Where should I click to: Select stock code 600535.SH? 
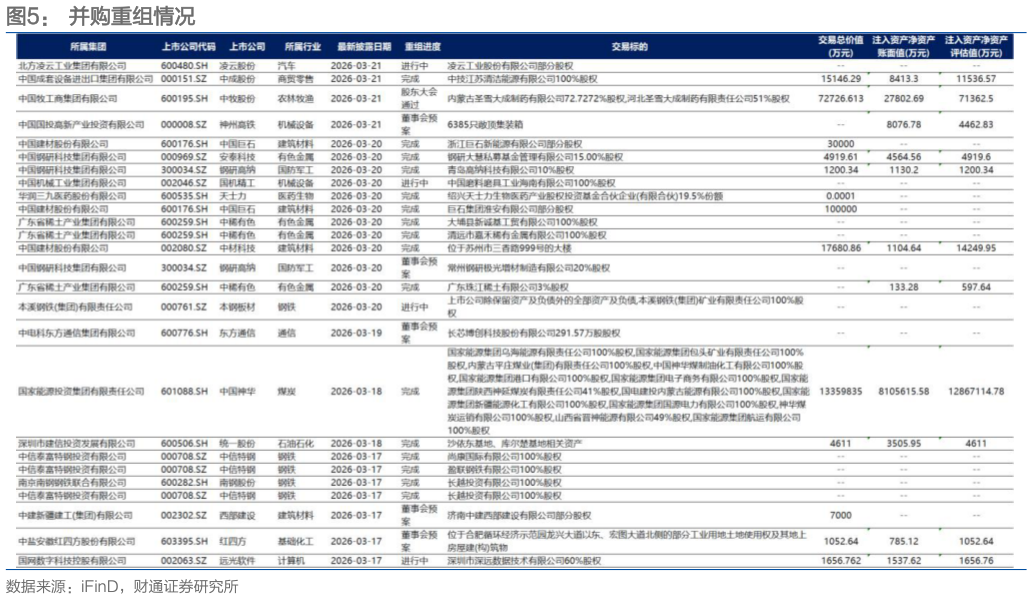(184, 196)
